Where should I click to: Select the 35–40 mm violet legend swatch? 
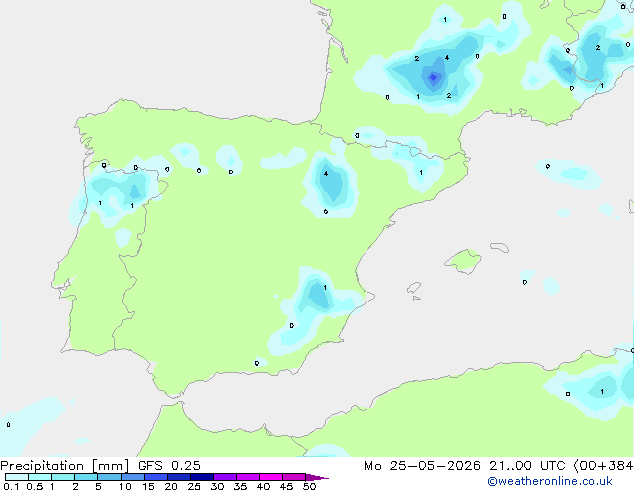pos(248,477)
